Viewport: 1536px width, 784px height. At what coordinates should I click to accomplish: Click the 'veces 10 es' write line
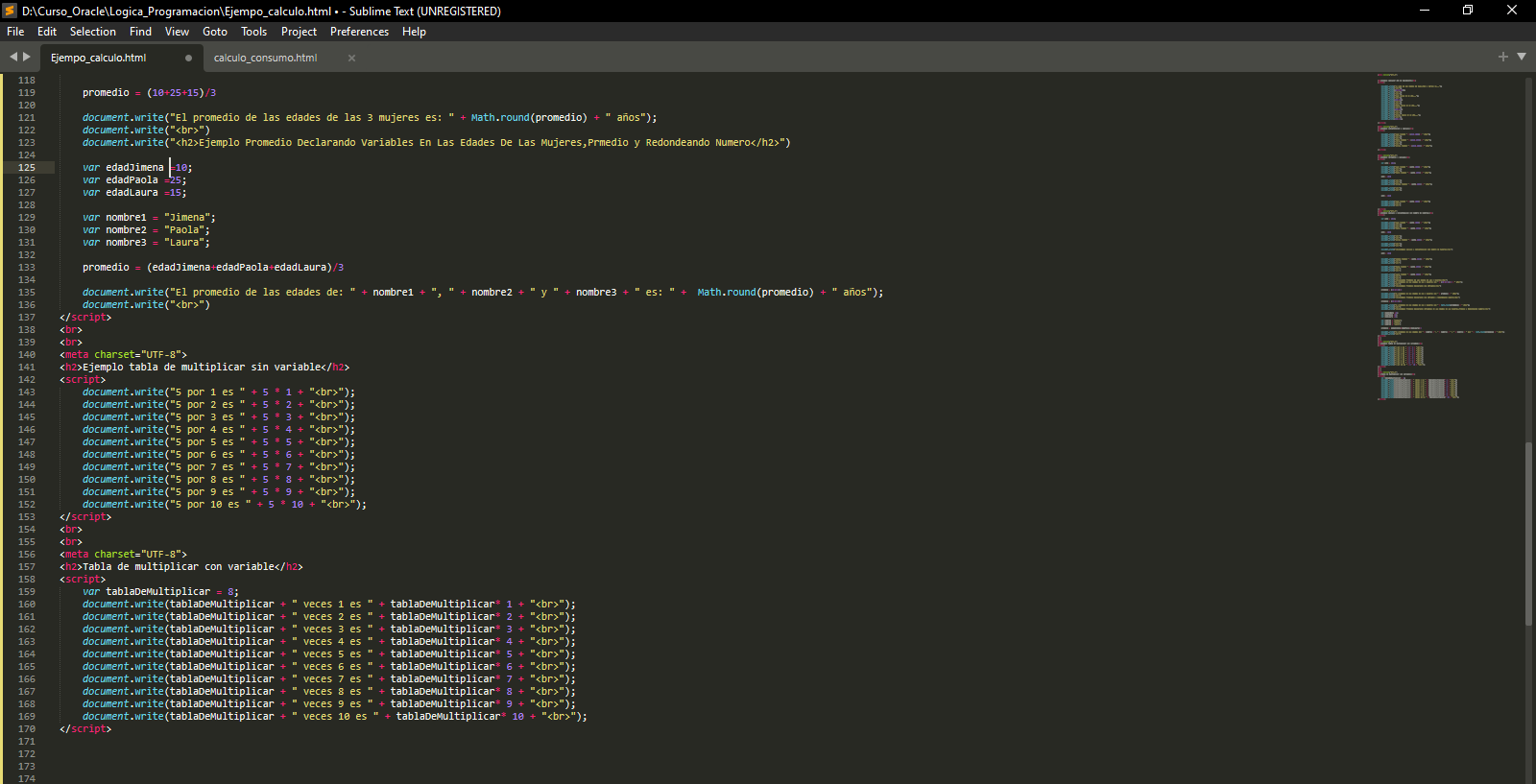click(335, 716)
